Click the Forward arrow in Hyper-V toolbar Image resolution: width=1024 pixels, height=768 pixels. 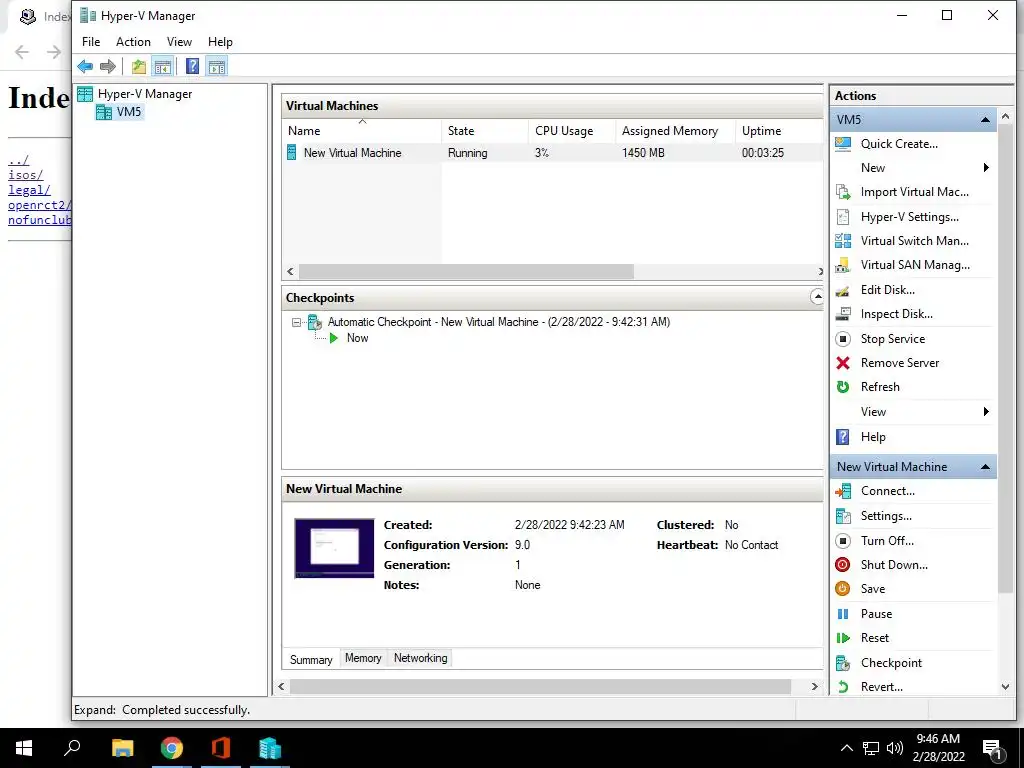(x=108, y=66)
